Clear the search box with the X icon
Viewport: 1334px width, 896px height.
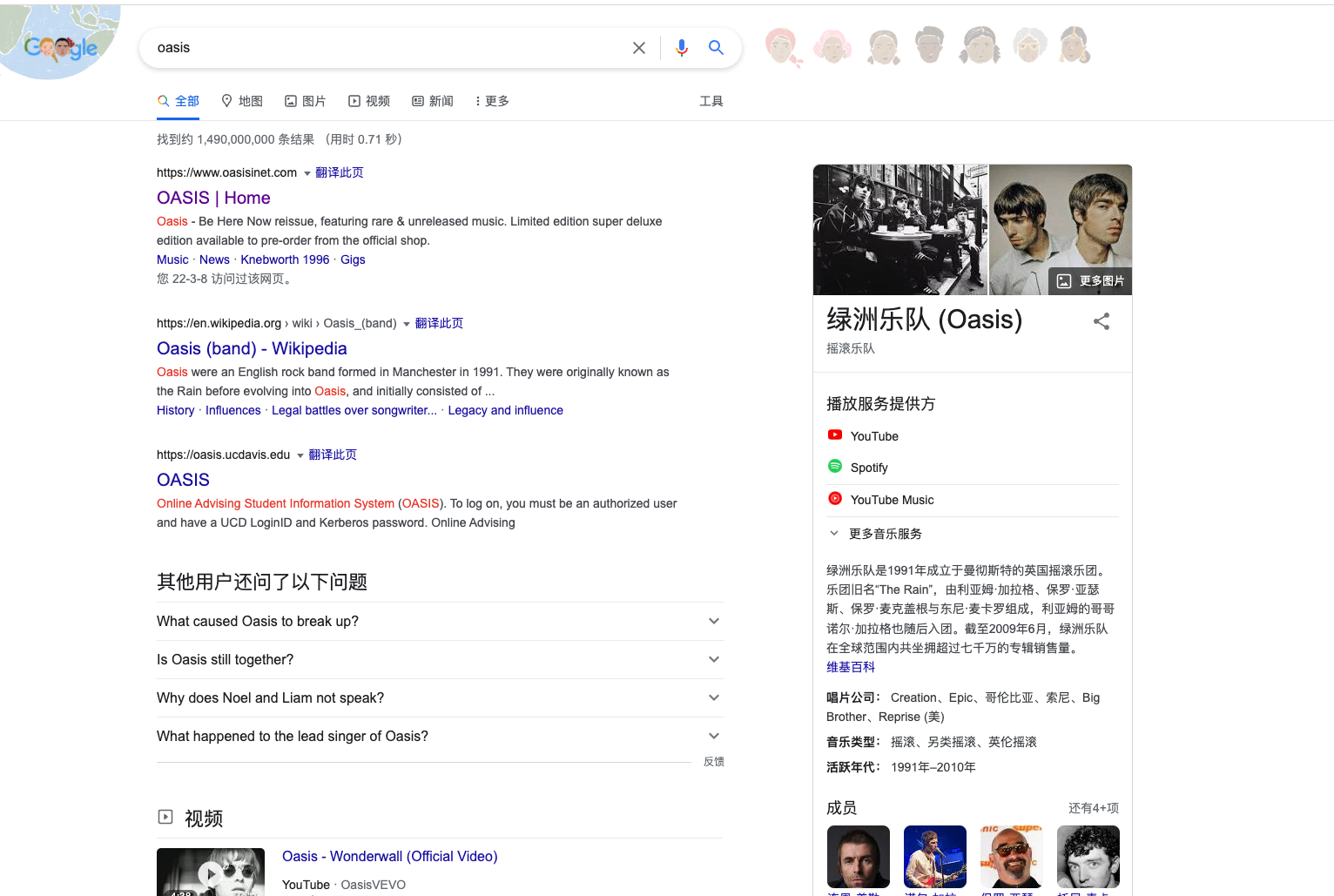[639, 48]
